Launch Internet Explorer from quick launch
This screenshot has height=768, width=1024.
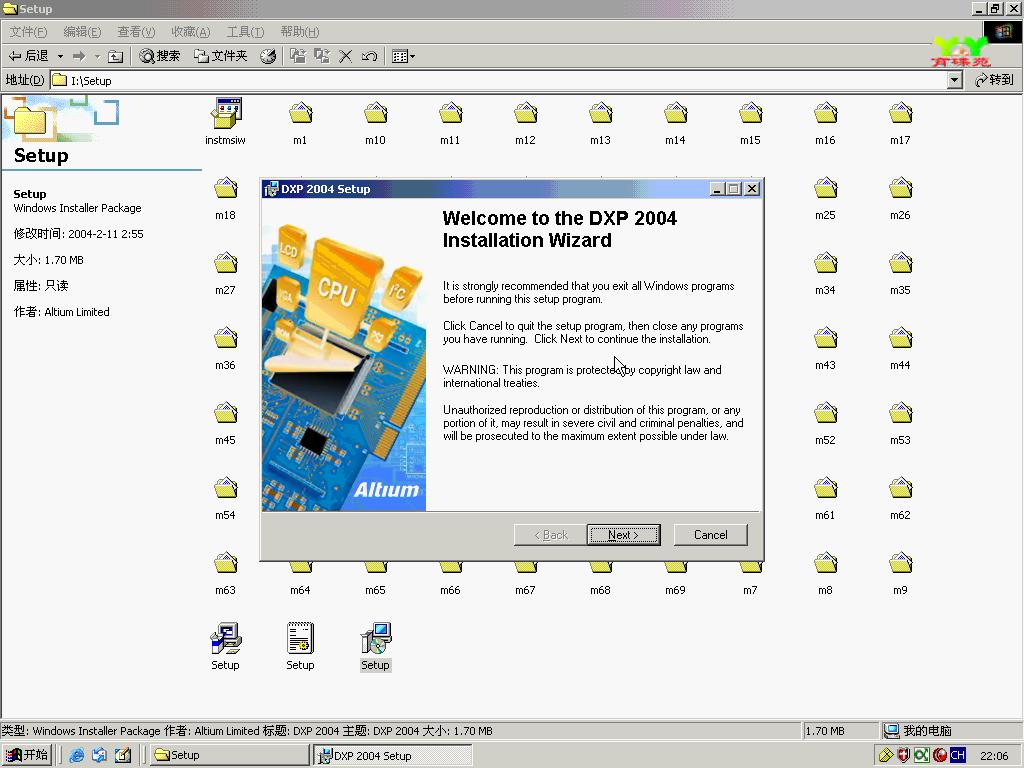click(76, 755)
